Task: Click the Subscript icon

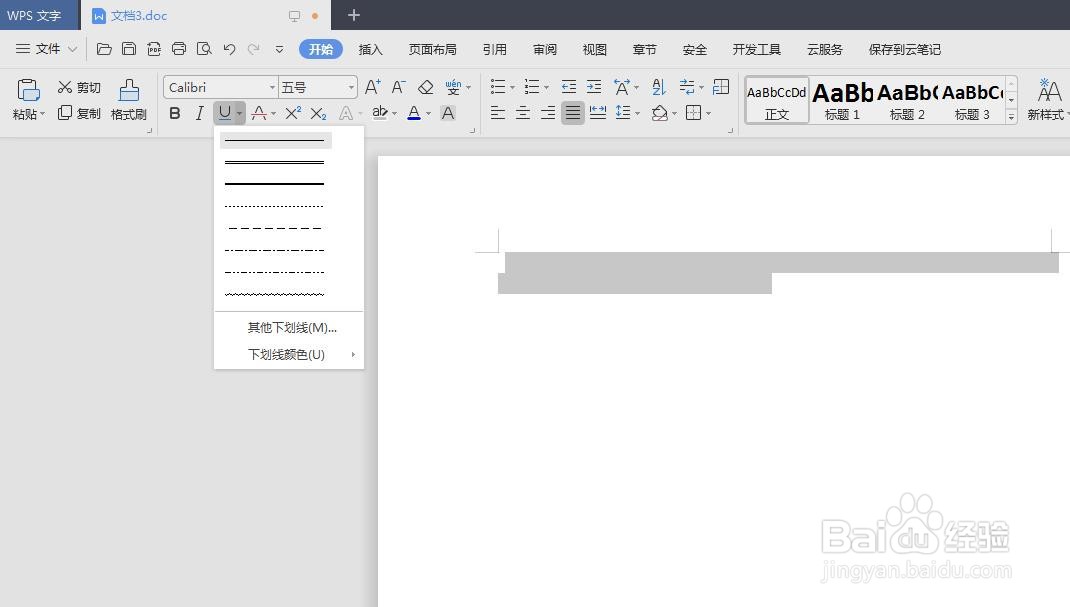Action: pos(317,113)
